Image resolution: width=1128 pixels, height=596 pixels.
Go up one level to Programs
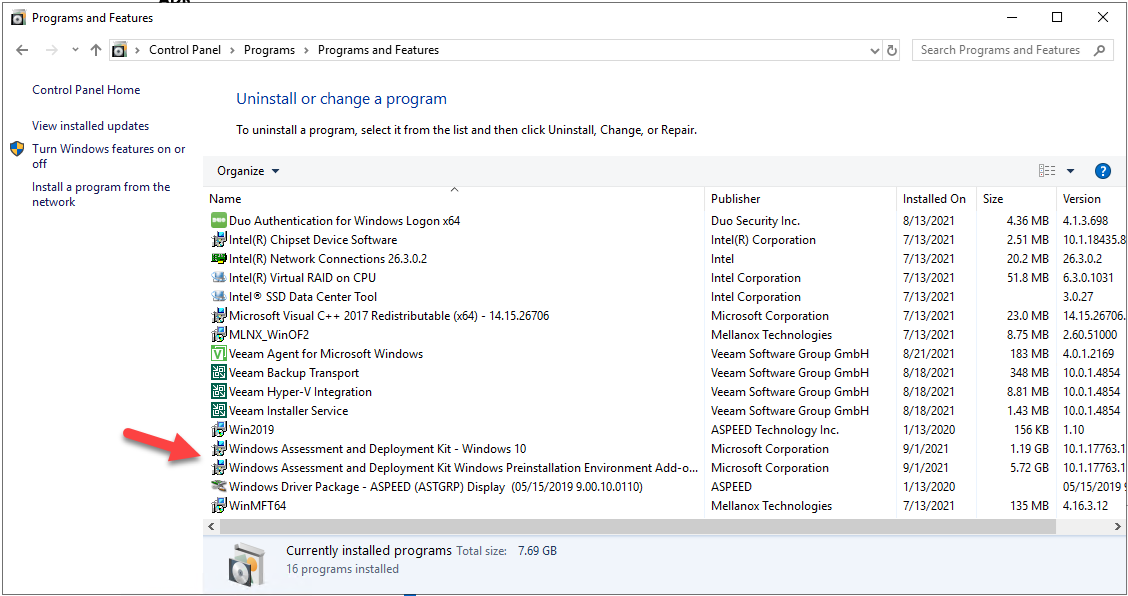96,50
